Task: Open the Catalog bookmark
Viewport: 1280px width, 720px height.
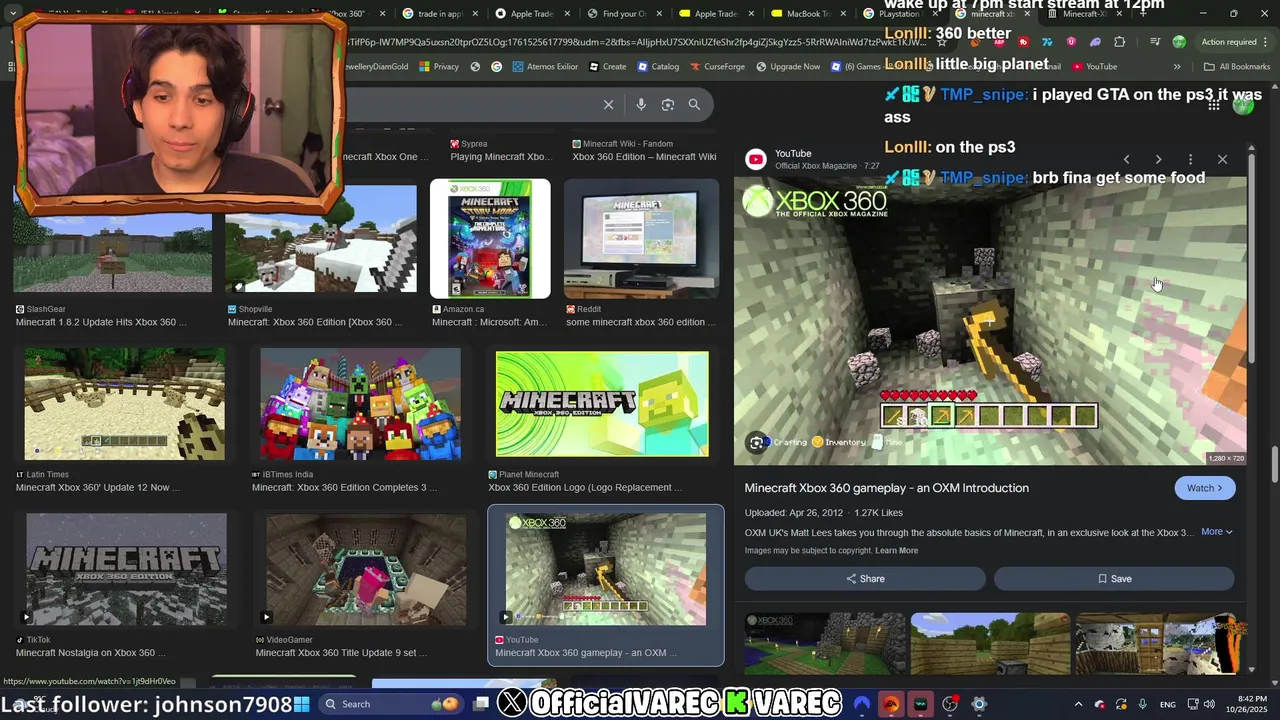Action: point(657,67)
